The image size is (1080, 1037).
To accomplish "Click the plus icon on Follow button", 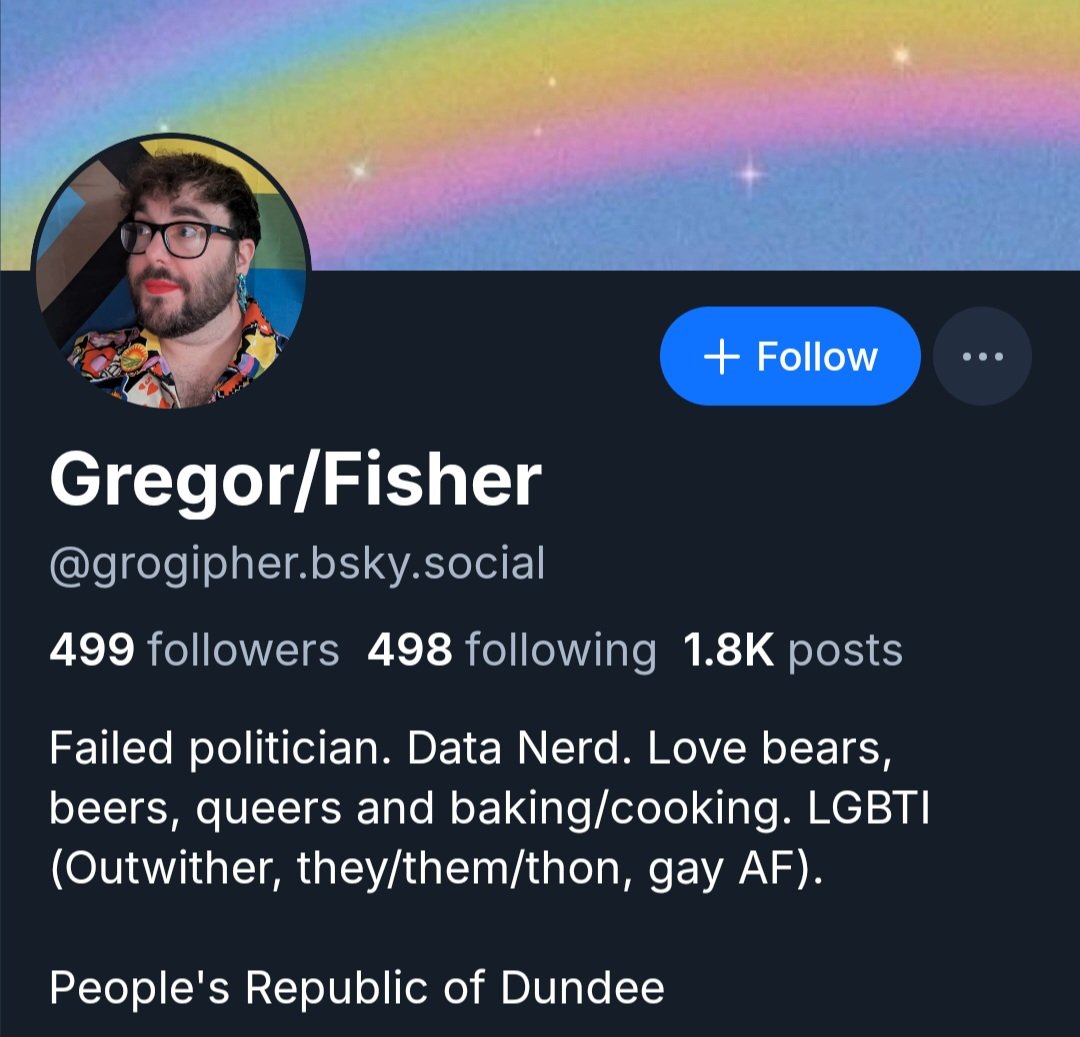I will 721,357.
